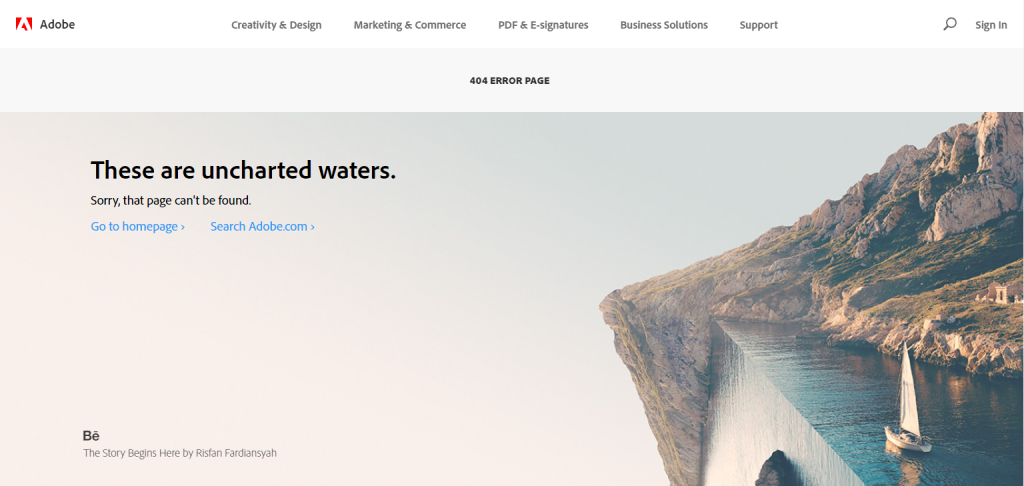Click the red Adobe logo icon
Screen dimensions: 1024x486
pos(24,25)
